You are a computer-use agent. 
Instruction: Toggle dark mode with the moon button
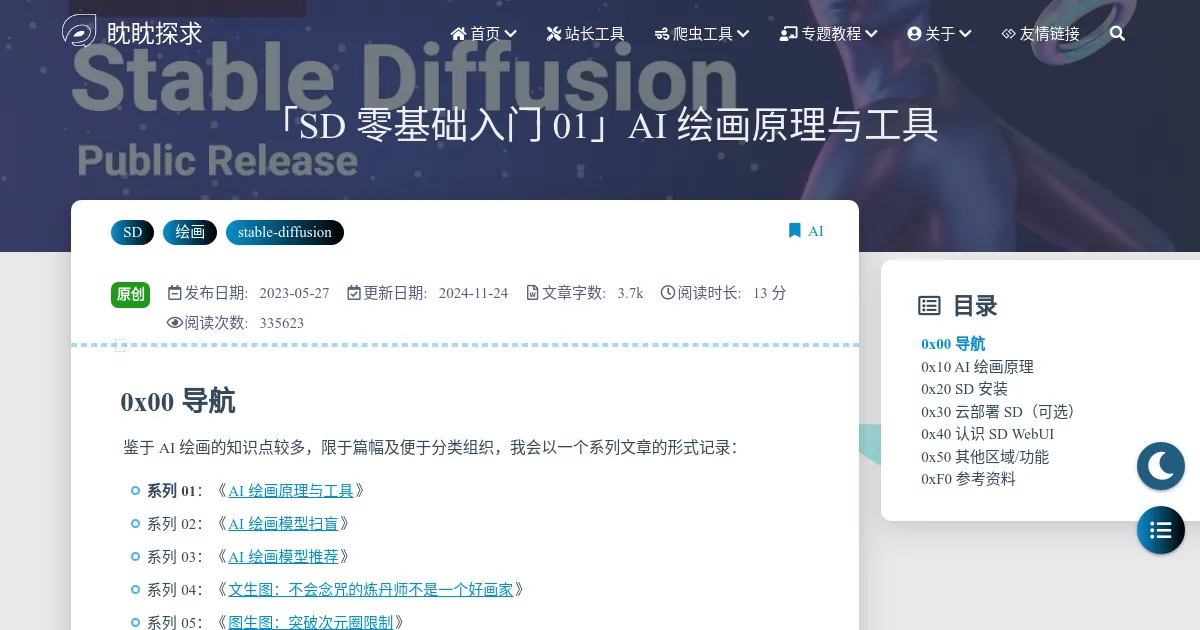point(1160,465)
